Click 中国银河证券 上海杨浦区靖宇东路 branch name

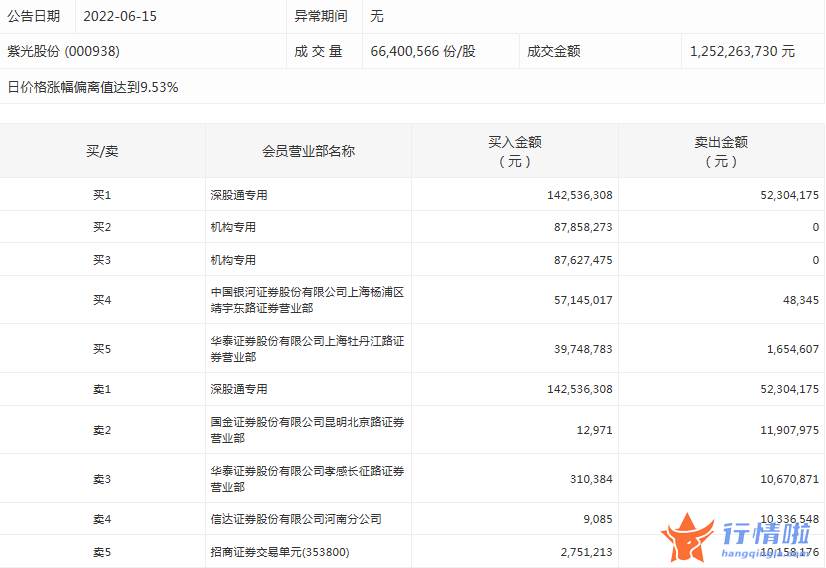coord(307,300)
